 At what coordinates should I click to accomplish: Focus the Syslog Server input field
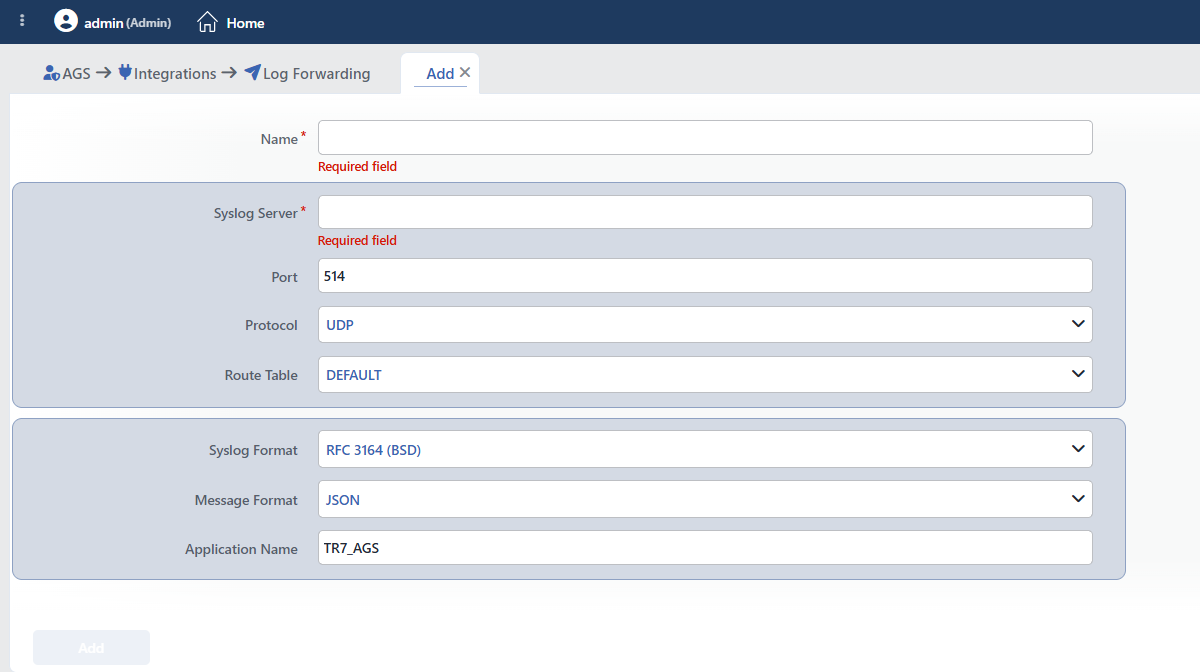tap(705, 212)
